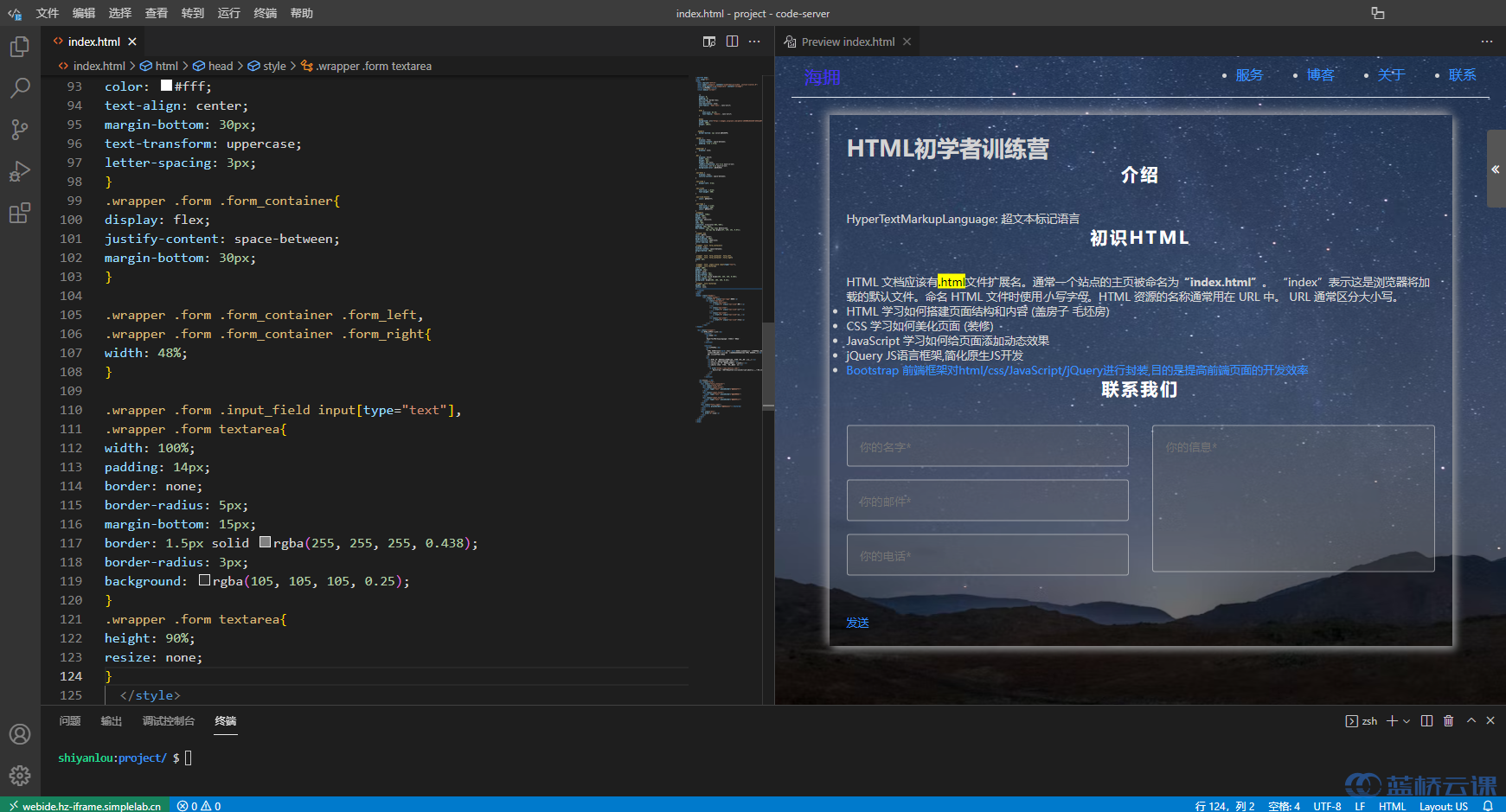Screen dimensions: 1506x812
Task: Open the Manage settings gear
Action: coord(20,776)
